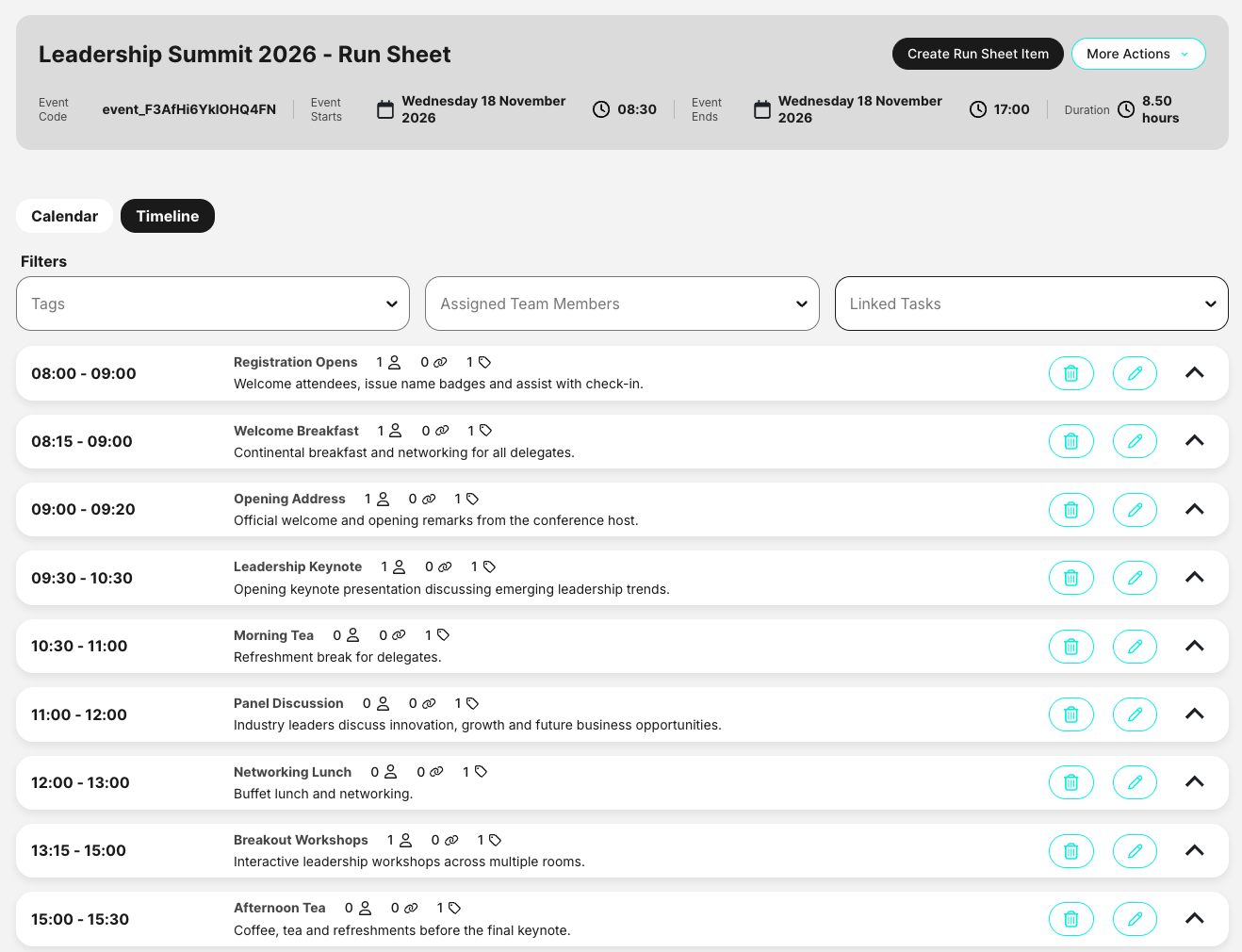Screen dimensions: 1242x952
Task: Click the Networking Lunch title
Action: [292, 772]
